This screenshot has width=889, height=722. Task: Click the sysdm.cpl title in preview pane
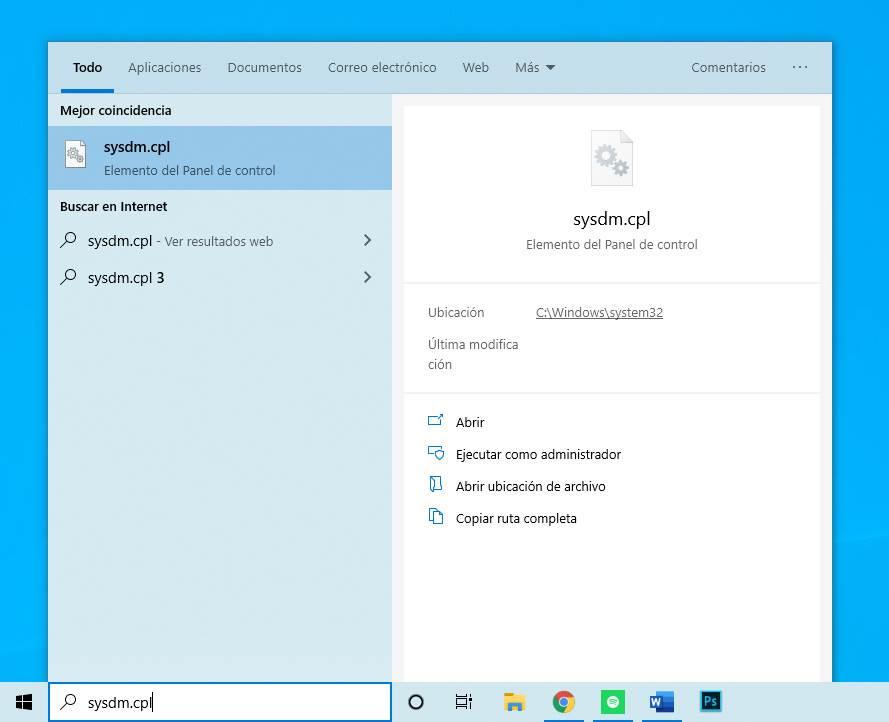pos(611,219)
